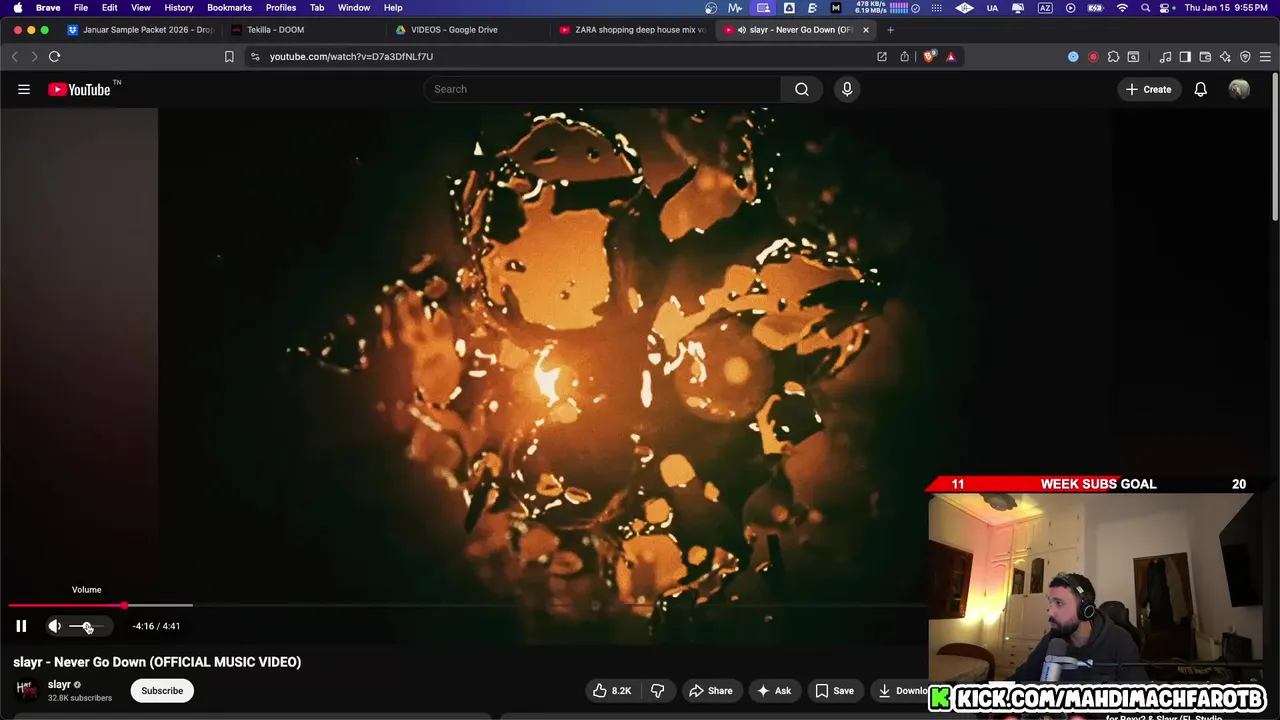This screenshot has height=720, width=1280.
Task: Click the share page icon in address bar
Action: [x=904, y=57]
